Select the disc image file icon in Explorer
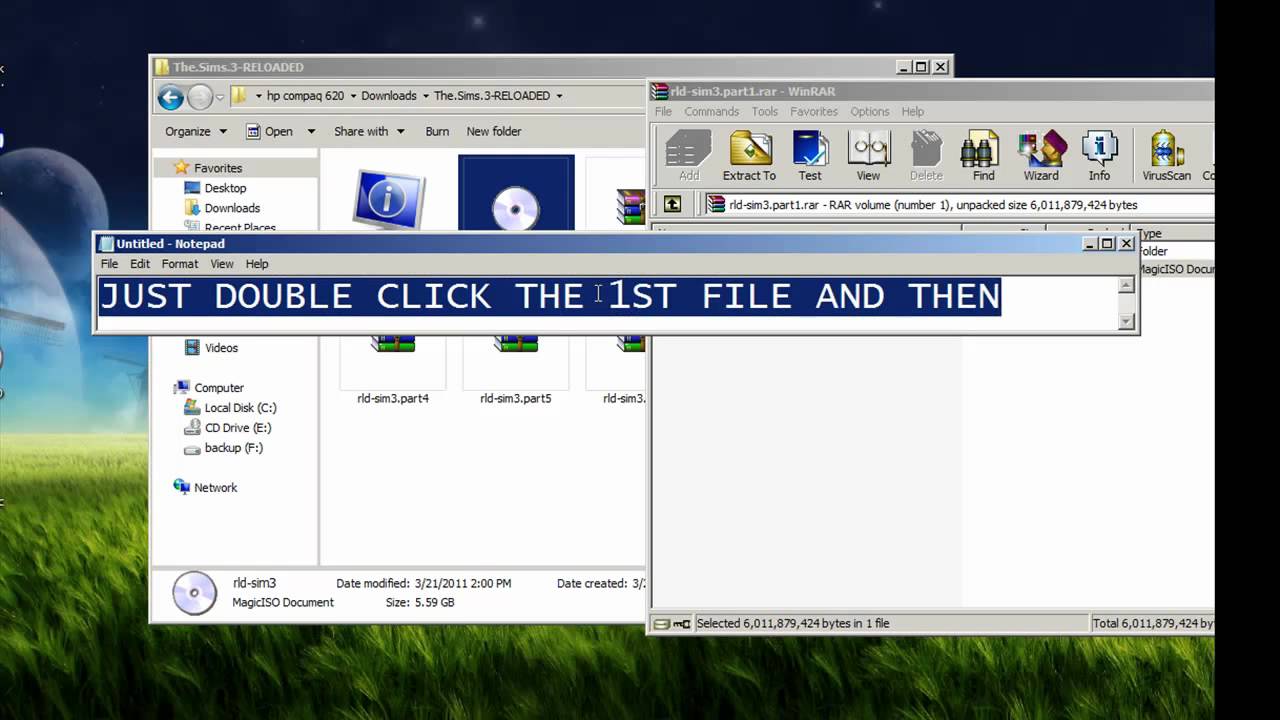Viewport: 1280px width, 720px height. pos(516,193)
